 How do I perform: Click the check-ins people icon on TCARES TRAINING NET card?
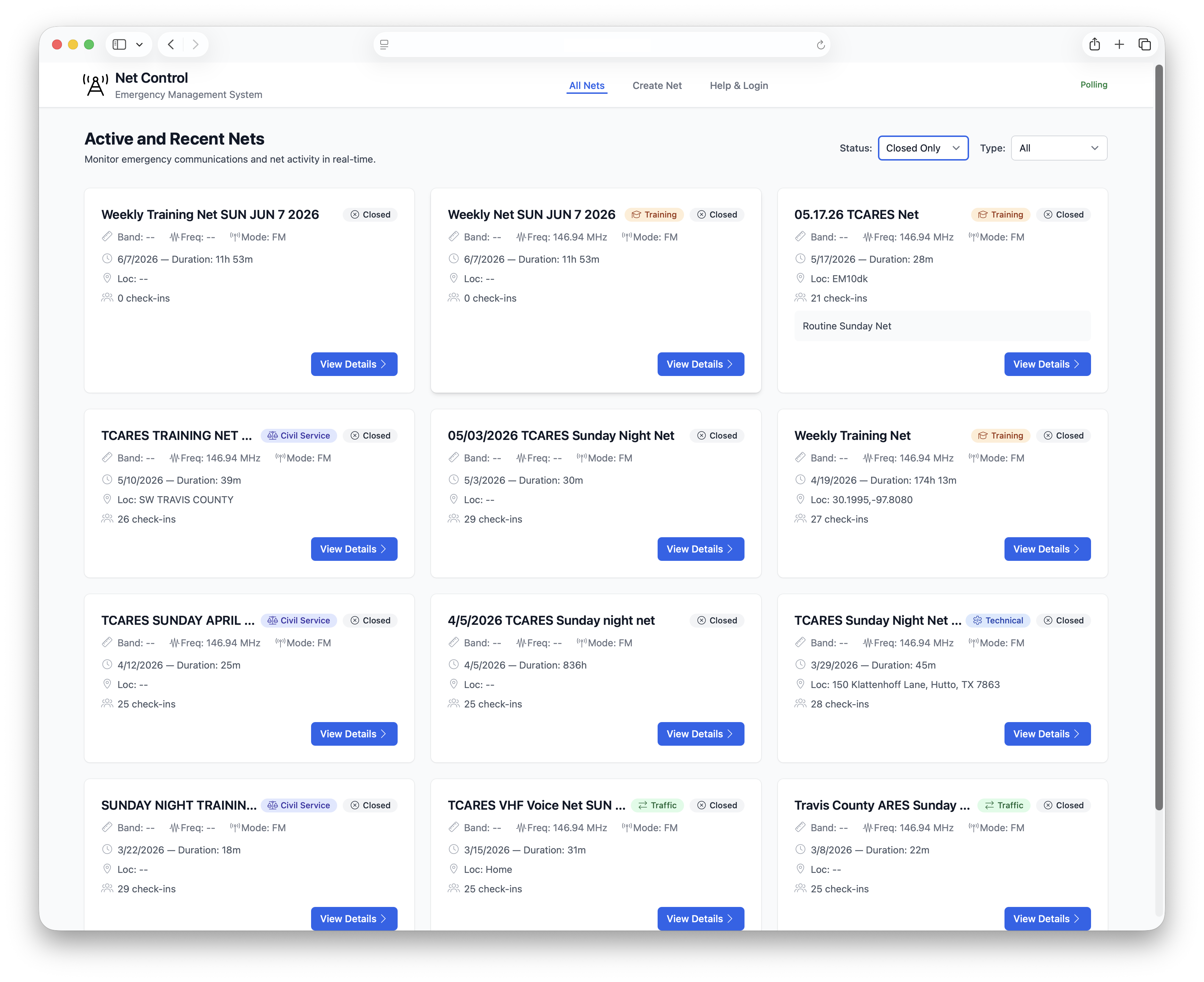pos(107,519)
